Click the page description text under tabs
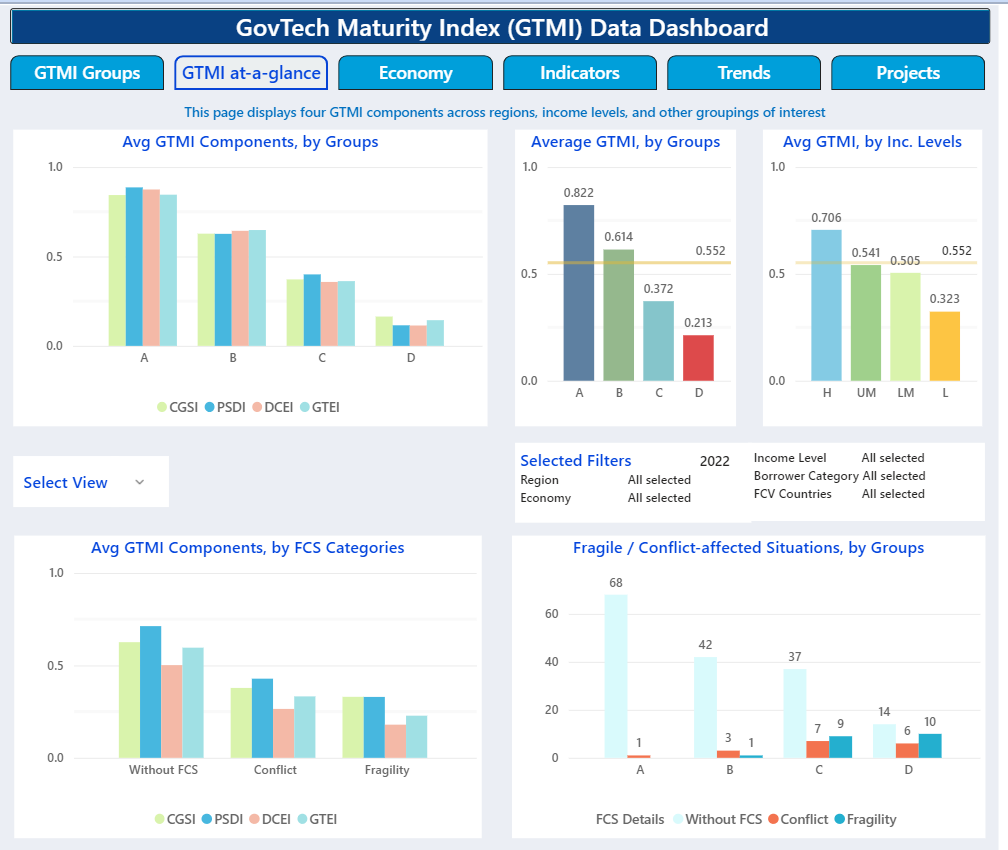The height and width of the screenshot is (850, 1008). coord(505,113)
